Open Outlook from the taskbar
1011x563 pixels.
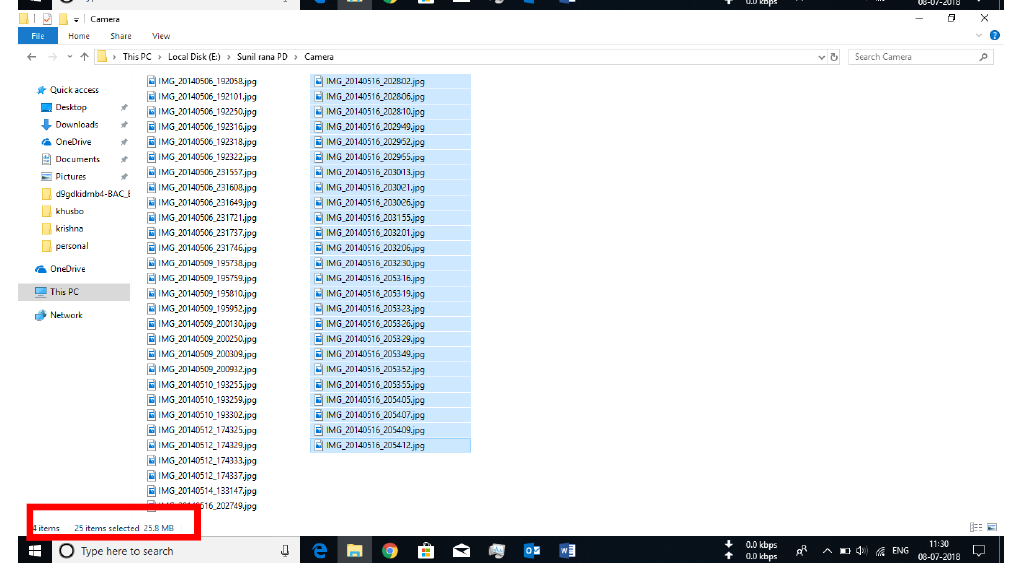[x=532, y=551]
